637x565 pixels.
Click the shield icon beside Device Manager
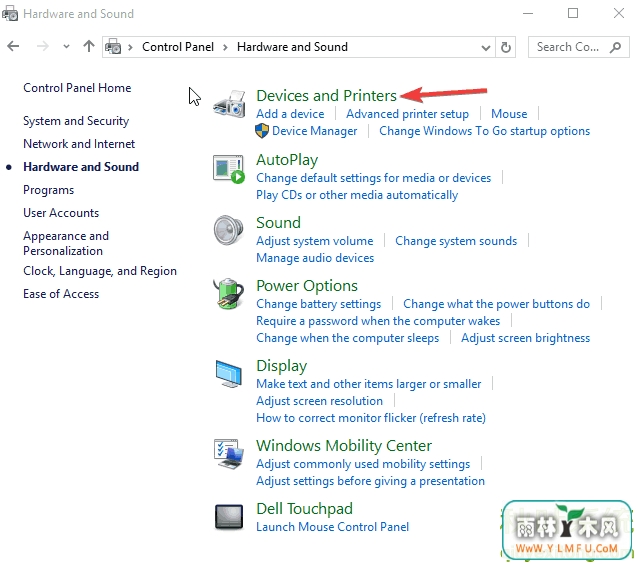coord(262,131)
